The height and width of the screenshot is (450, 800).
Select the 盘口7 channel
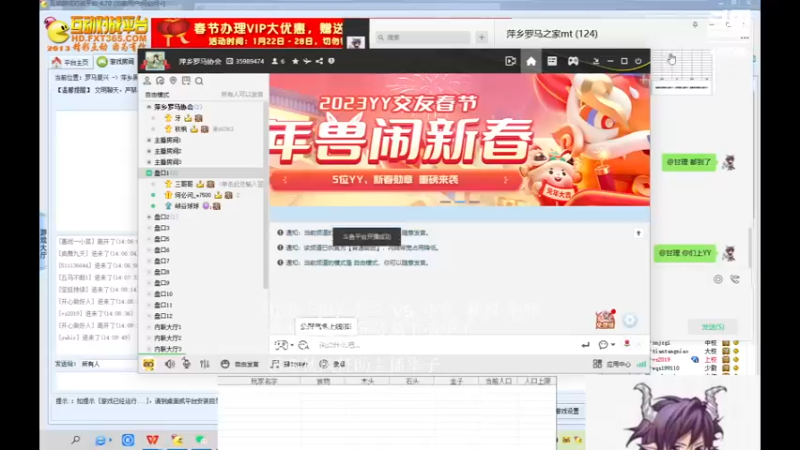coord(162,261)
